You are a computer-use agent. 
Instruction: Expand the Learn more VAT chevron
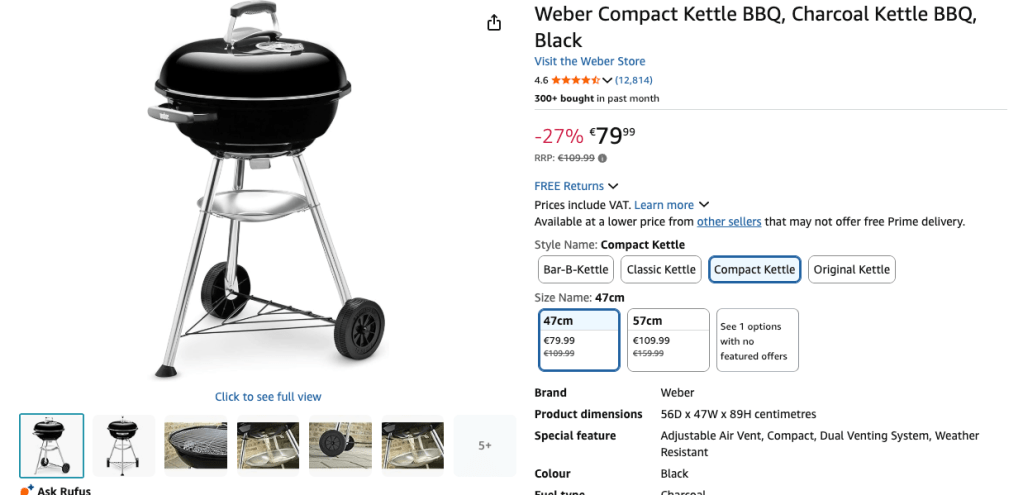704,205
